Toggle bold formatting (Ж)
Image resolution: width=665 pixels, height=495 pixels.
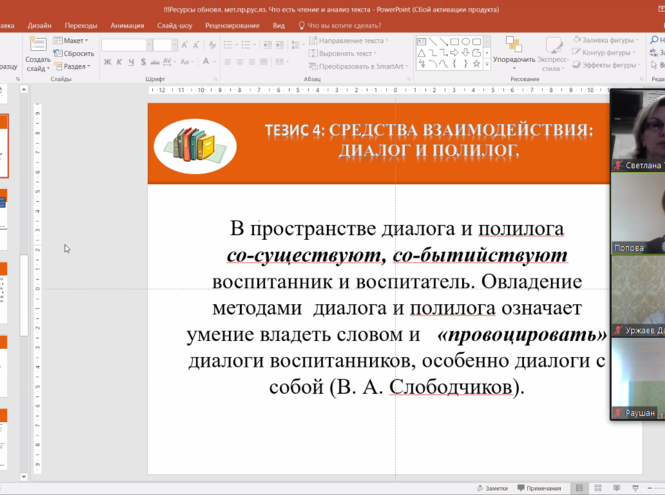pos(107,62)
